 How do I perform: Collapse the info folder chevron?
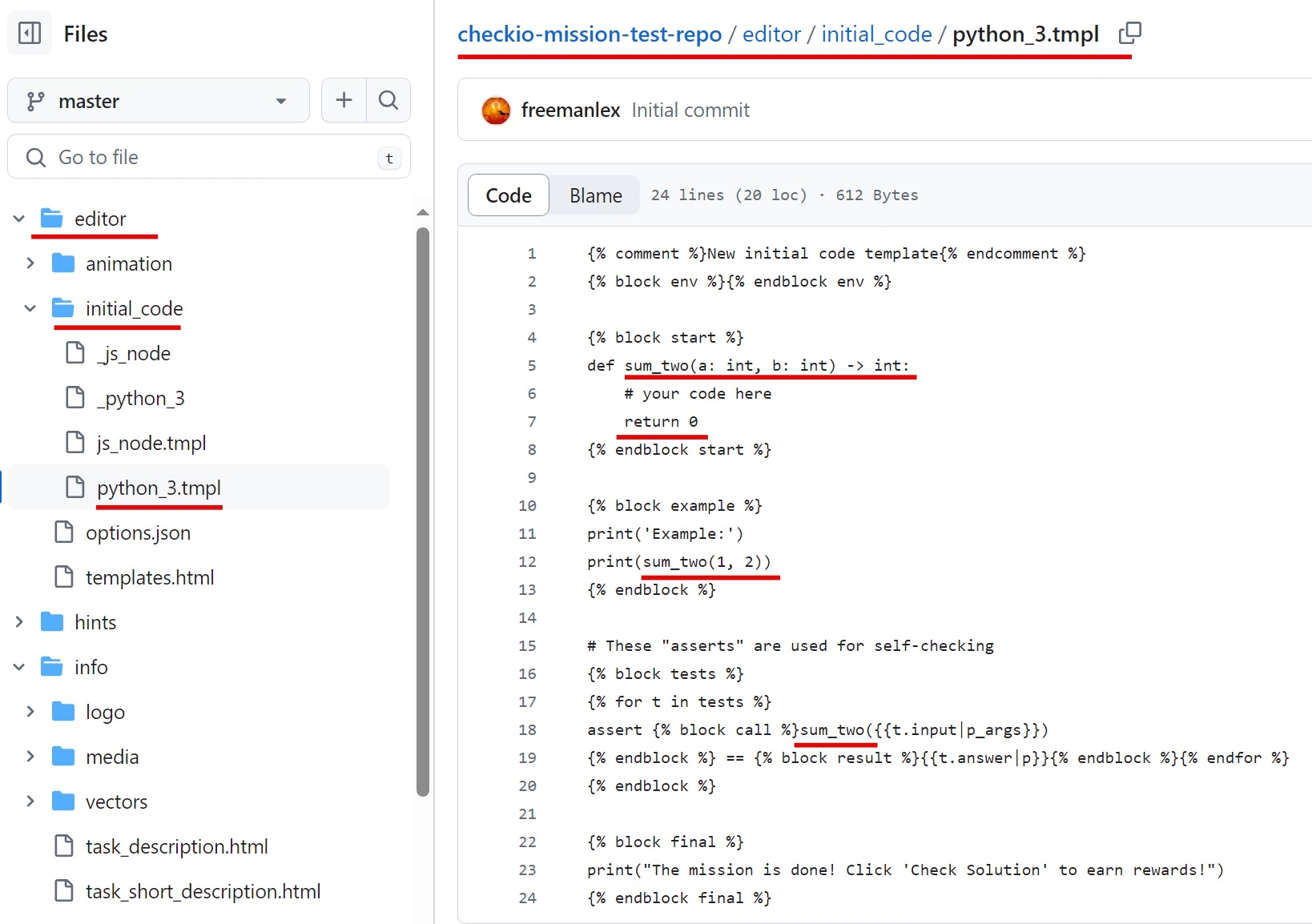click(19, 667)
